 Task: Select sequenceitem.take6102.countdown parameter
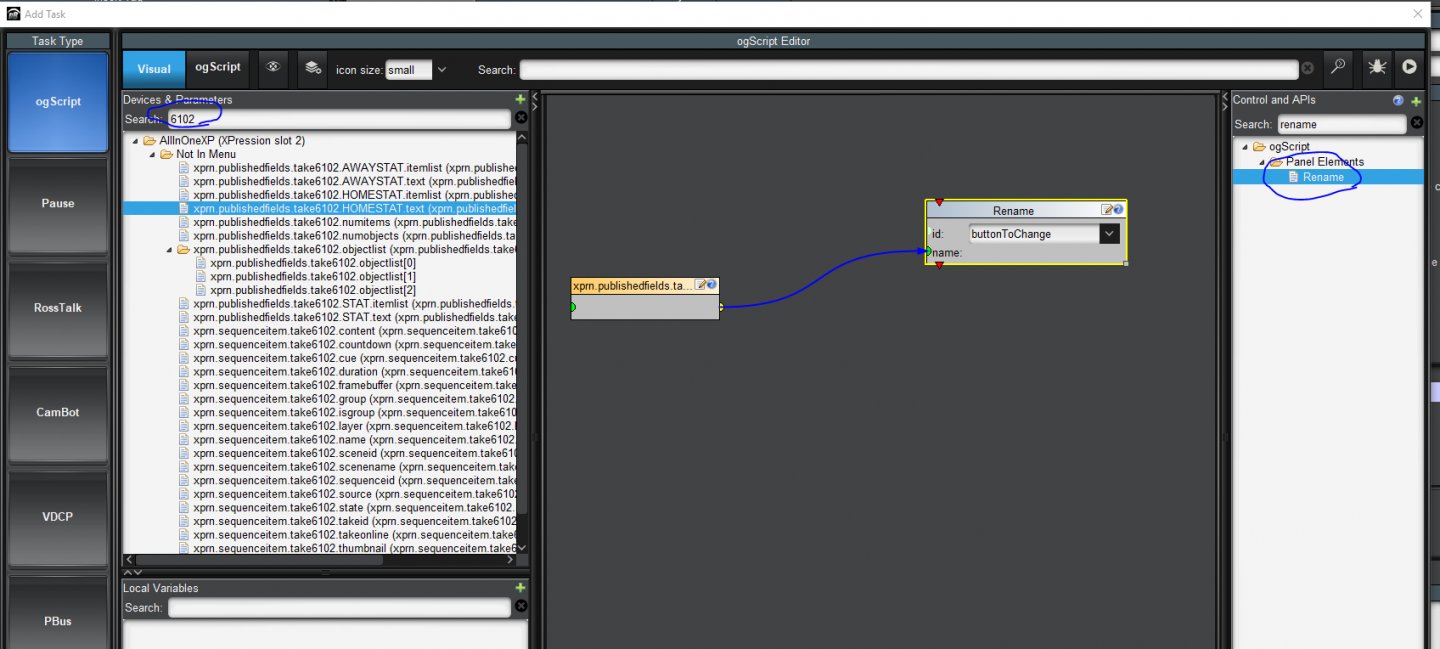(347, 345)
